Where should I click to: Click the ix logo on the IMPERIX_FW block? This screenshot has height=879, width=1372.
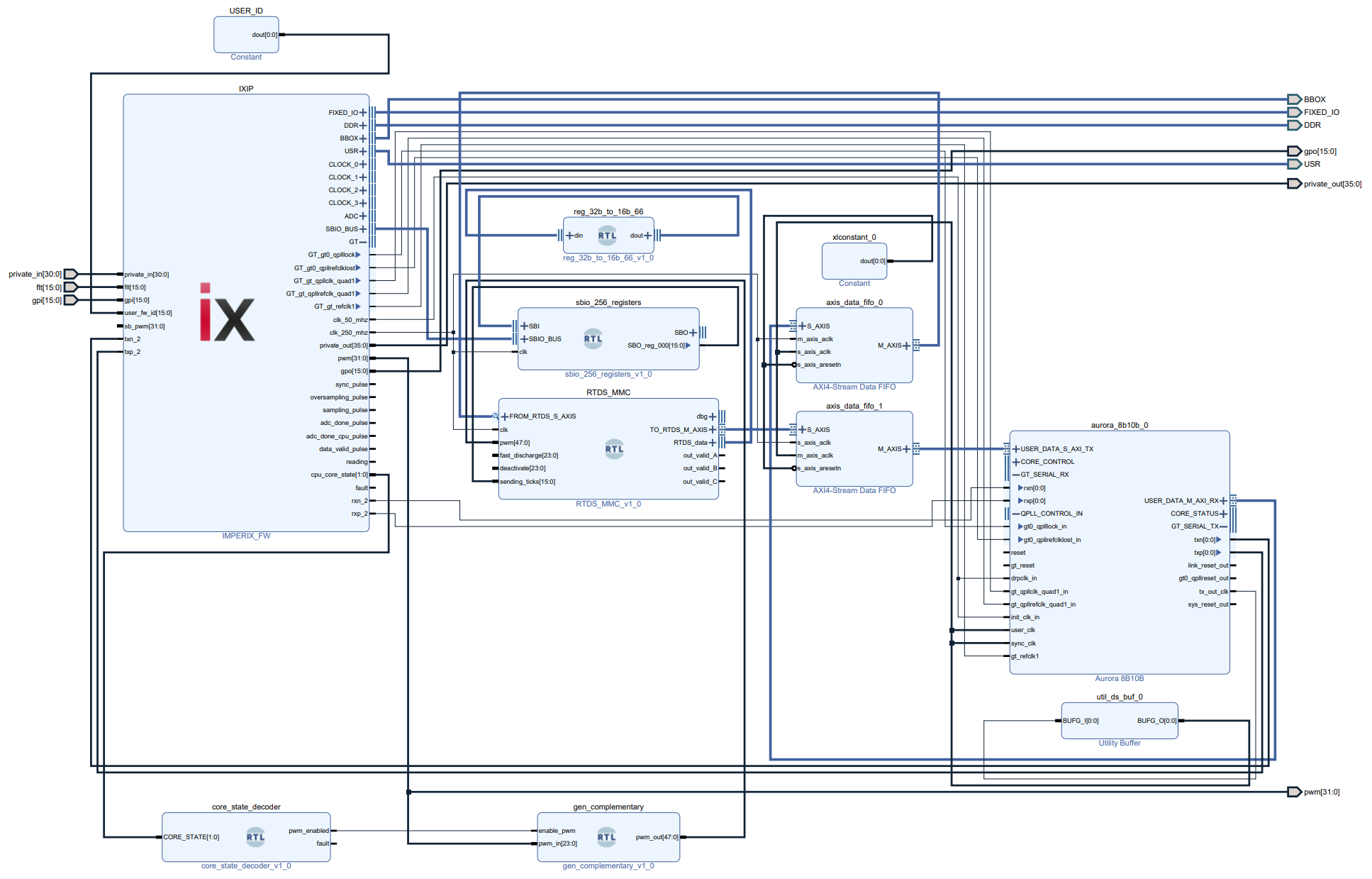click(225, 314)
